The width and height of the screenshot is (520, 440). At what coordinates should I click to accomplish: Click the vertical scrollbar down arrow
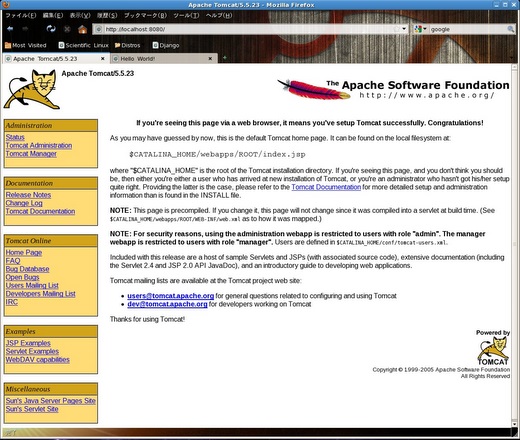pos(515,424)
